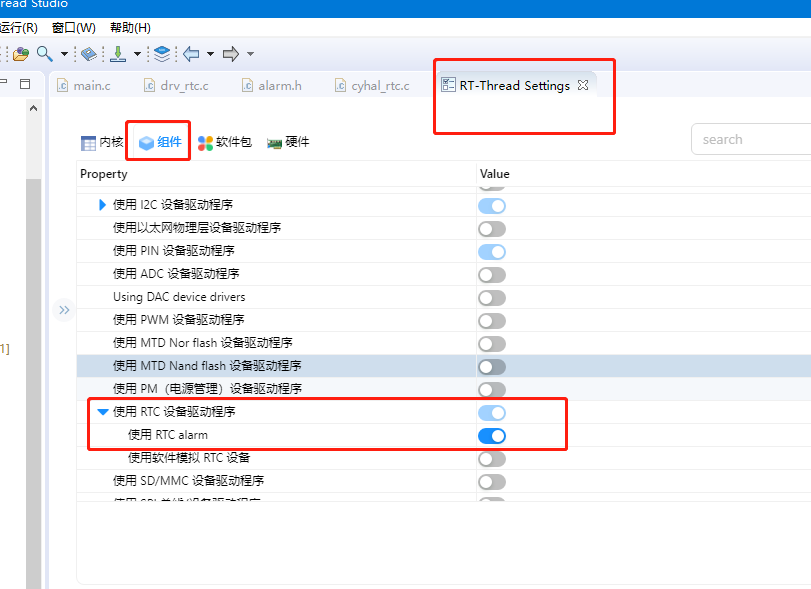Viewport: 811px width, 589px height.
Task: Click the blue book SDK manager icon
Action: pyautogui.click(x=89, y=54)
